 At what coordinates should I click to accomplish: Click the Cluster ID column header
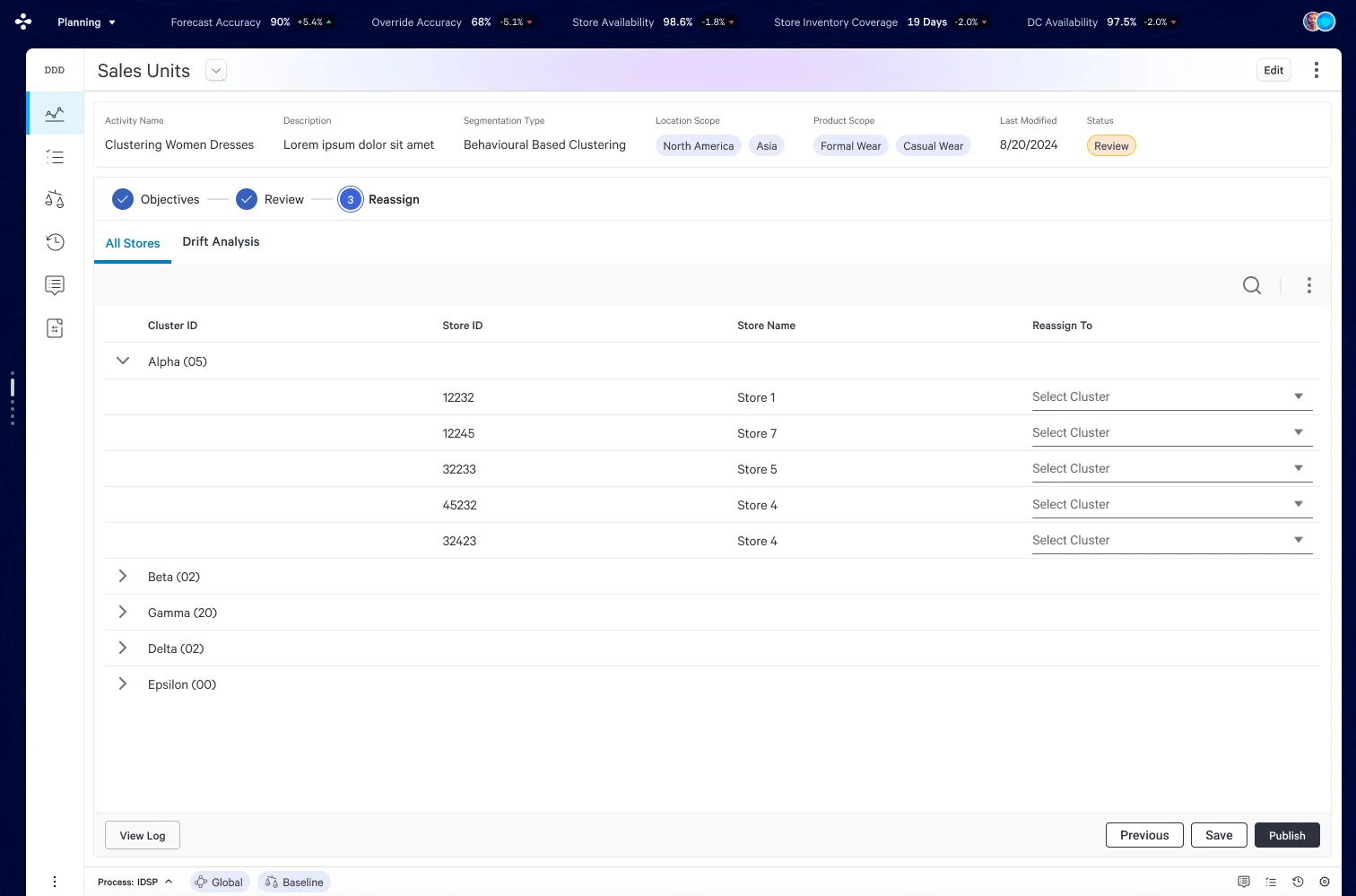172,326
